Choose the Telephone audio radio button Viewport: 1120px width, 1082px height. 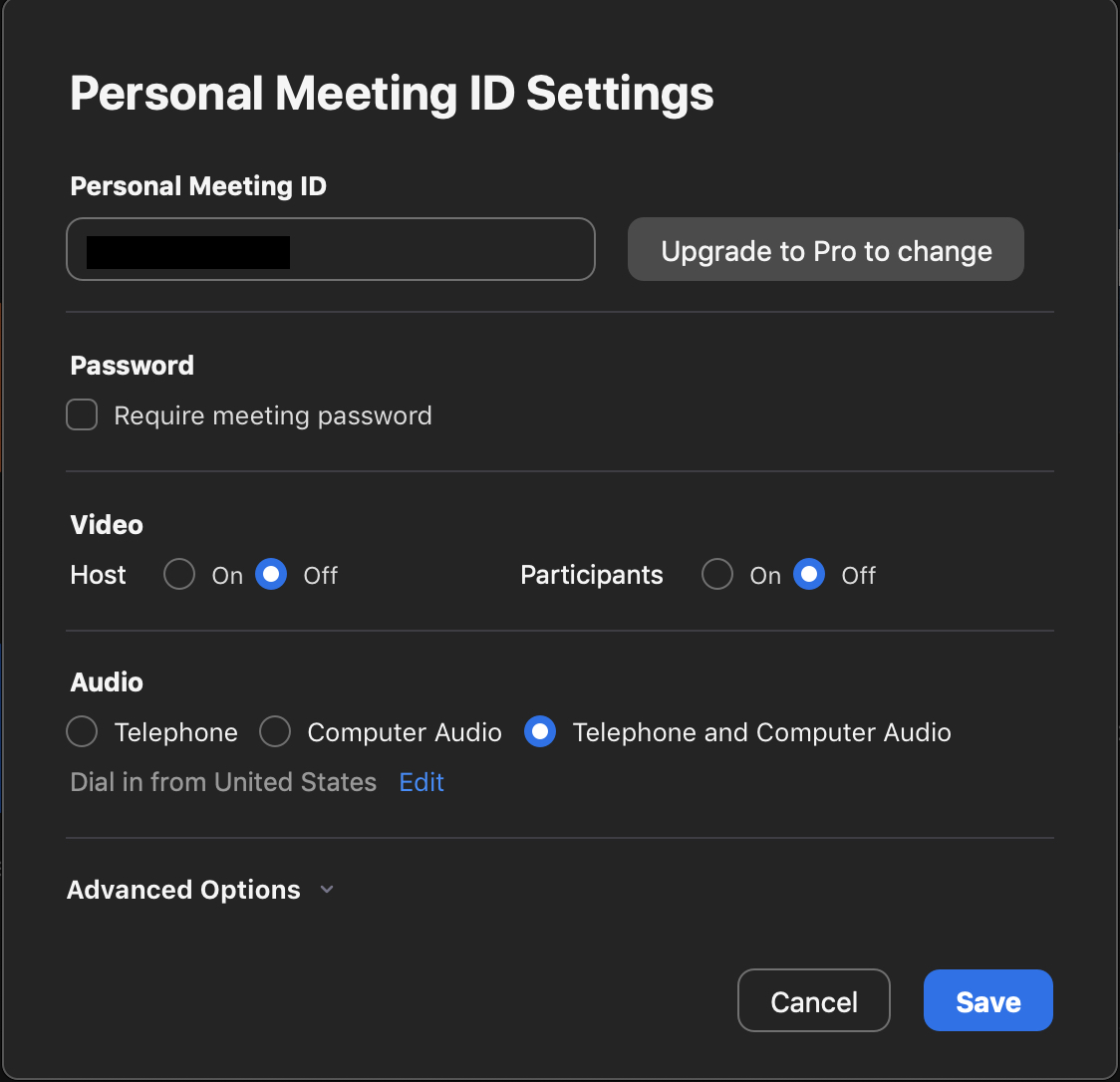click(82, 732)
